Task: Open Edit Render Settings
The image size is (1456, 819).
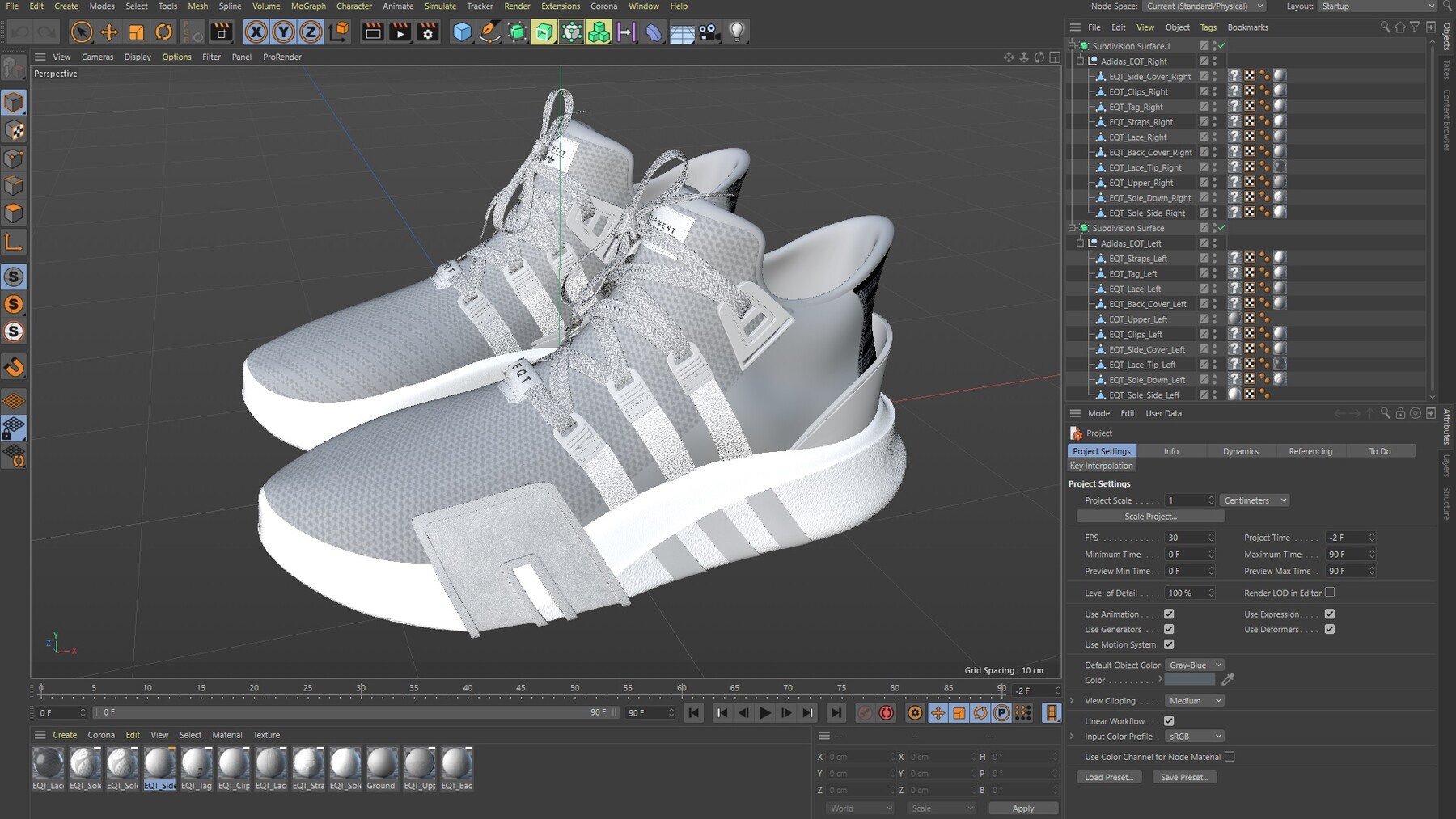Action: [427, 32]
